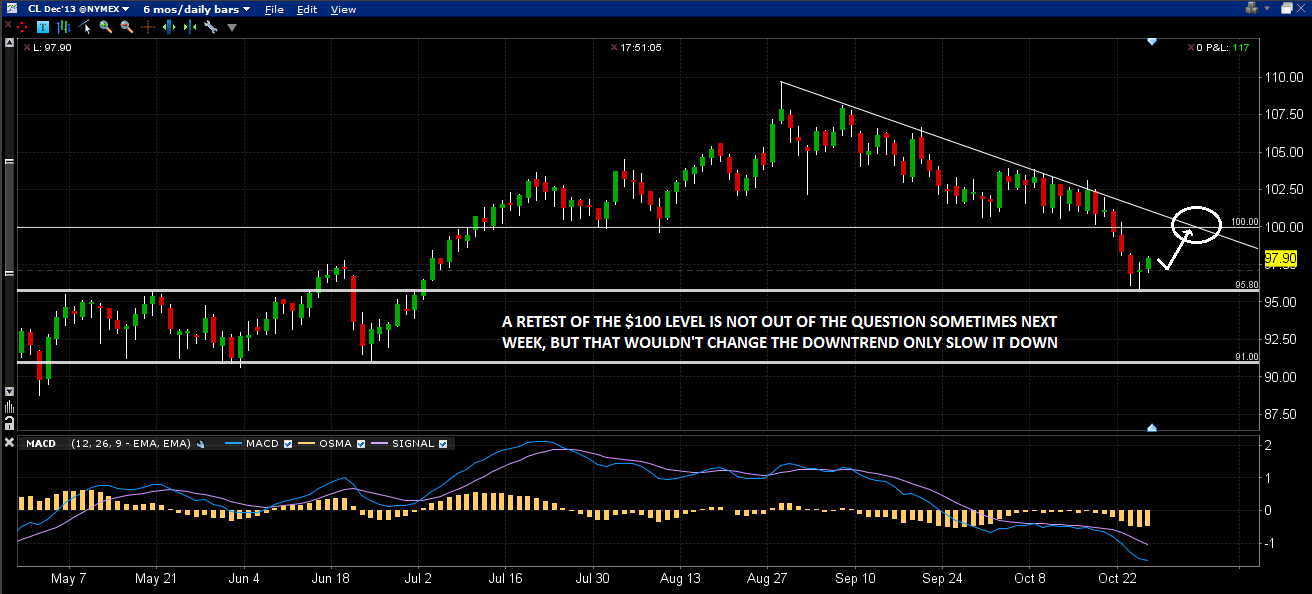Close the toolbar with small X
Screen dimensions: 1312x594
coord(8,24)
